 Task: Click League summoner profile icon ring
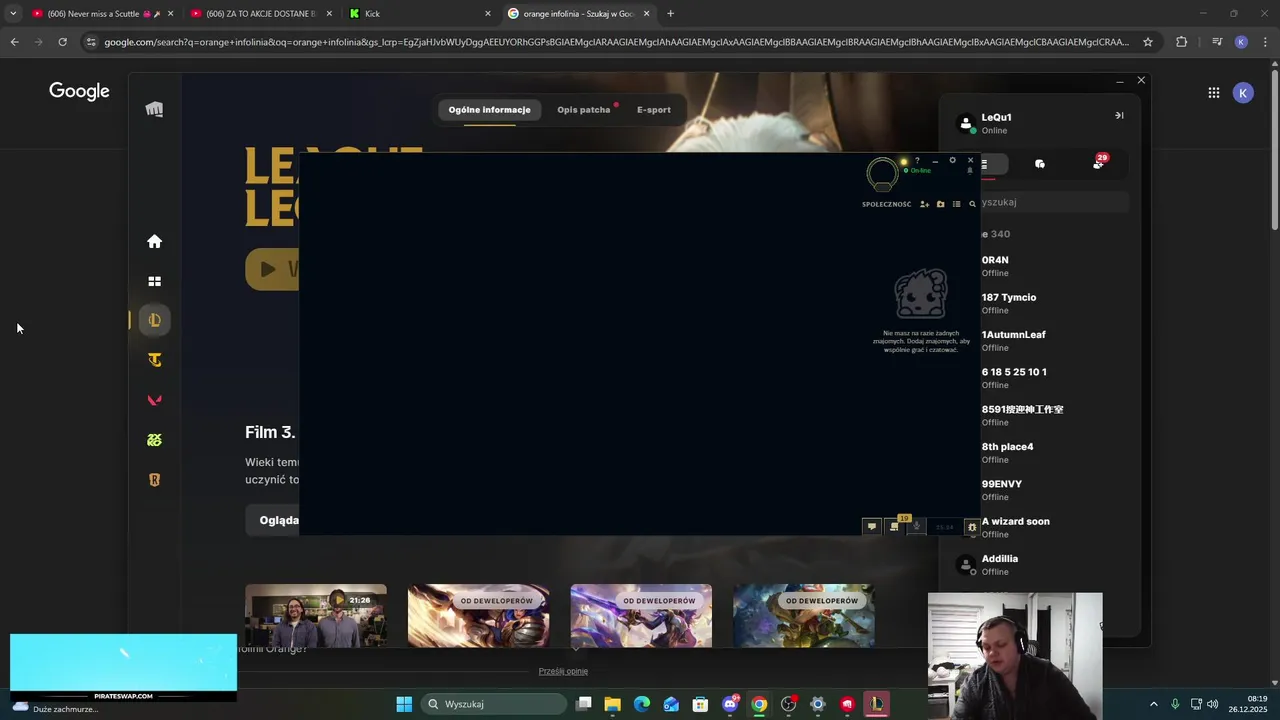[882, 174]
